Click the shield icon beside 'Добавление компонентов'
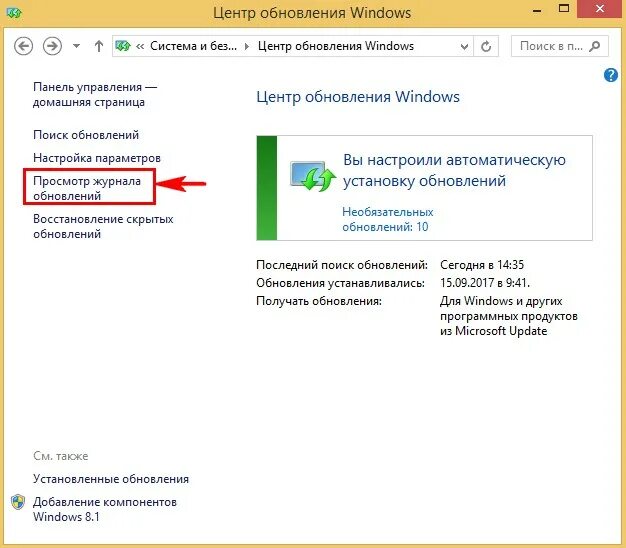 [x=18, y=502]
